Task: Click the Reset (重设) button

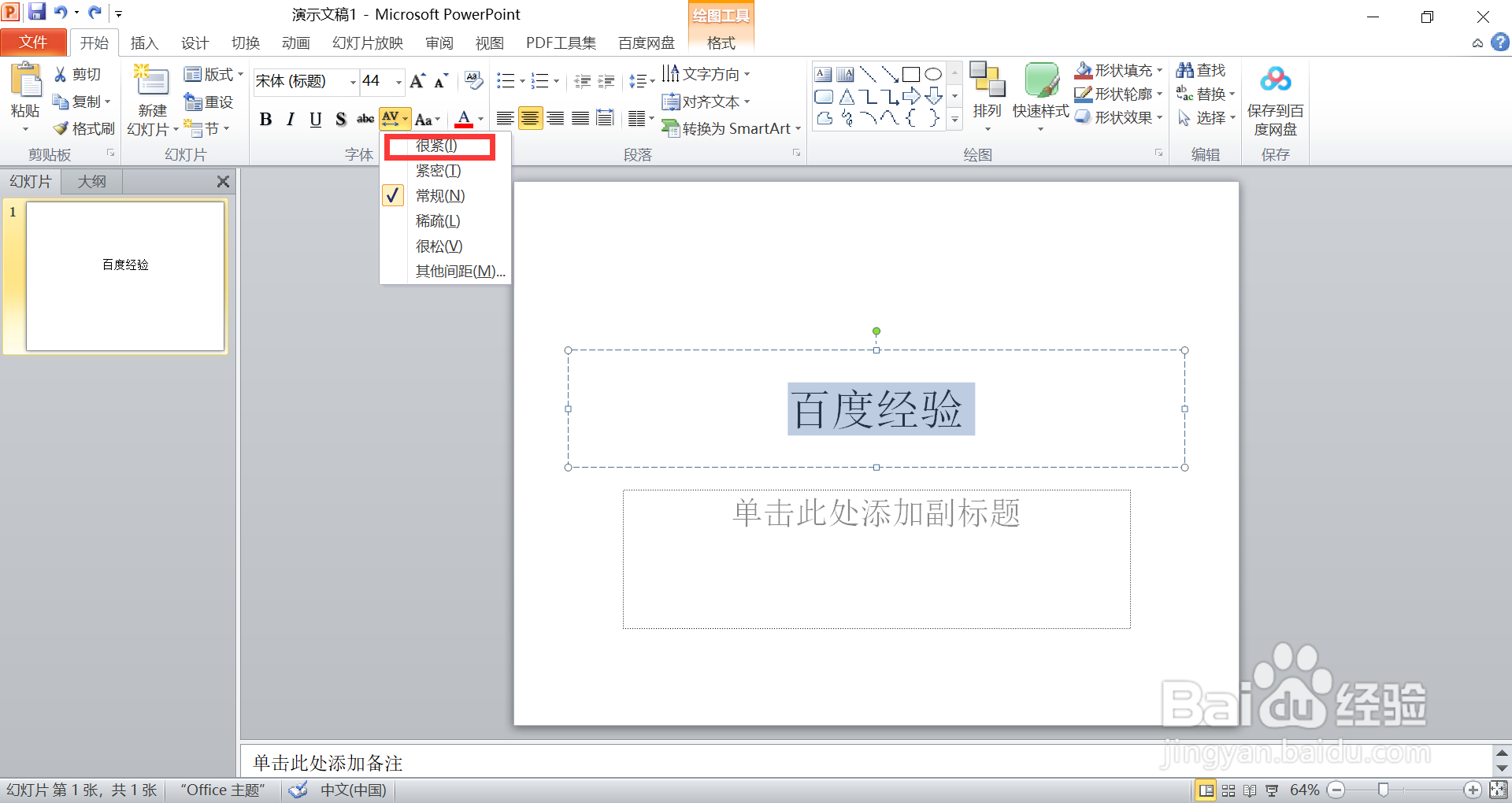Action: [209, 101]
